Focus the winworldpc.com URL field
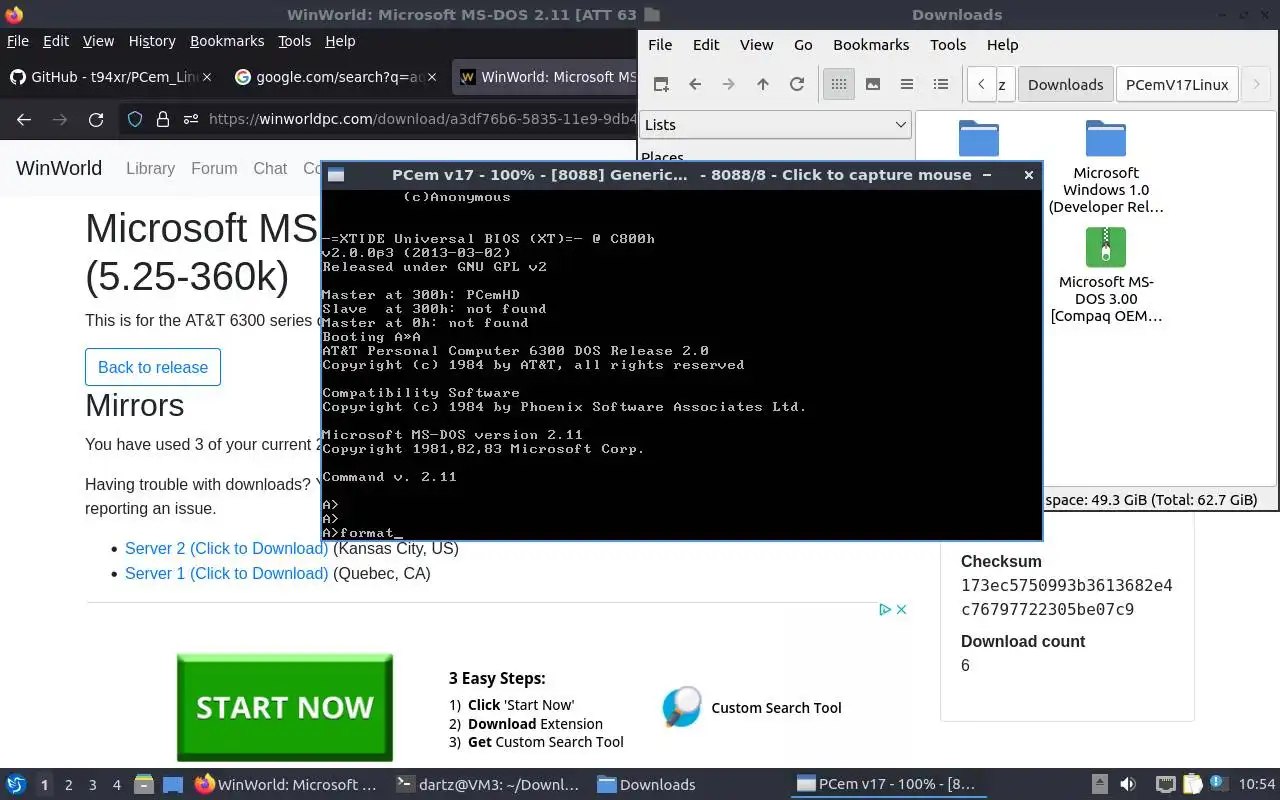The image size is (1280, 800). (x=422, y=119)
